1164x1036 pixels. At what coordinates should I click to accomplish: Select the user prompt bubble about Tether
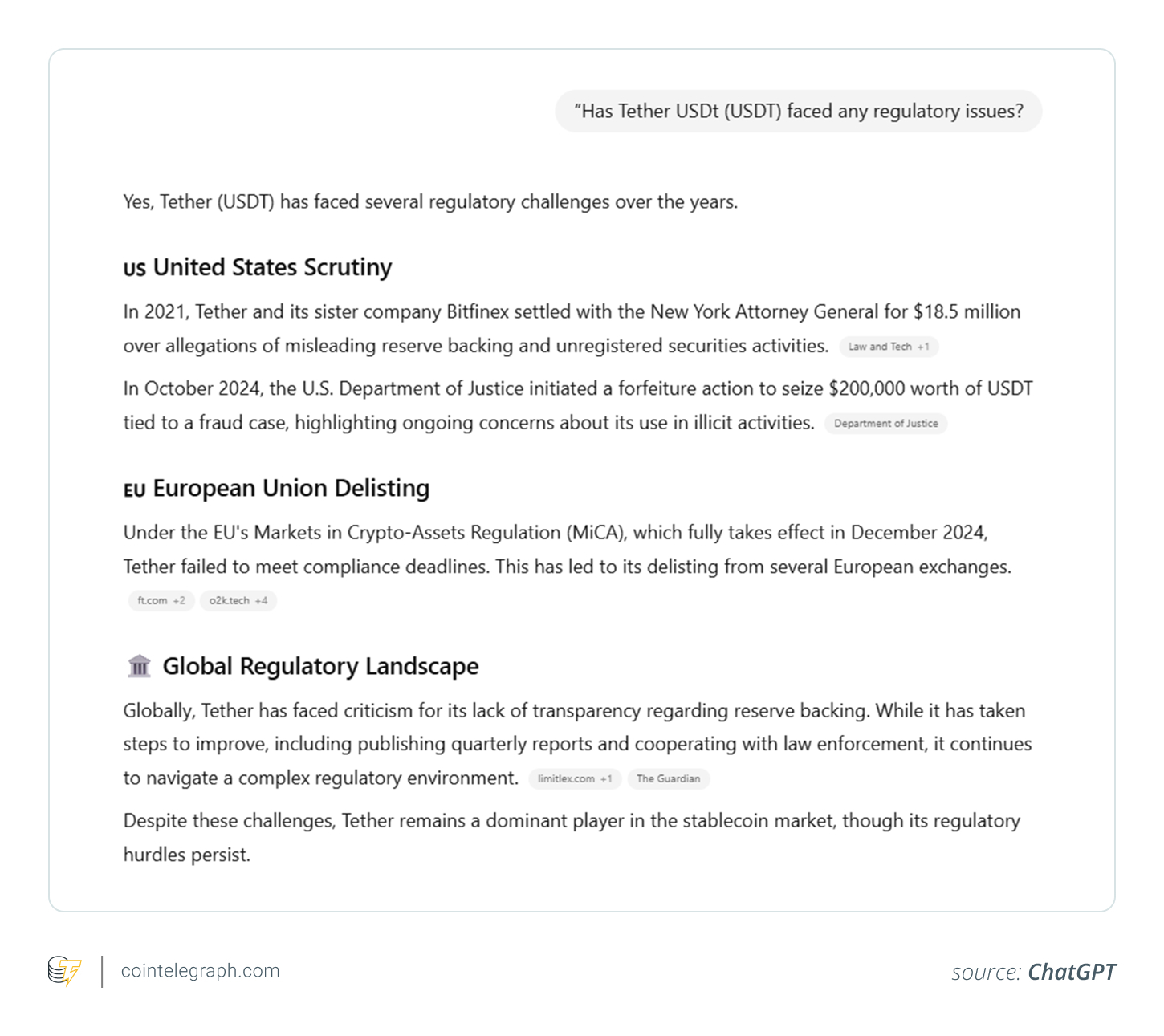[x=799, y=111]
